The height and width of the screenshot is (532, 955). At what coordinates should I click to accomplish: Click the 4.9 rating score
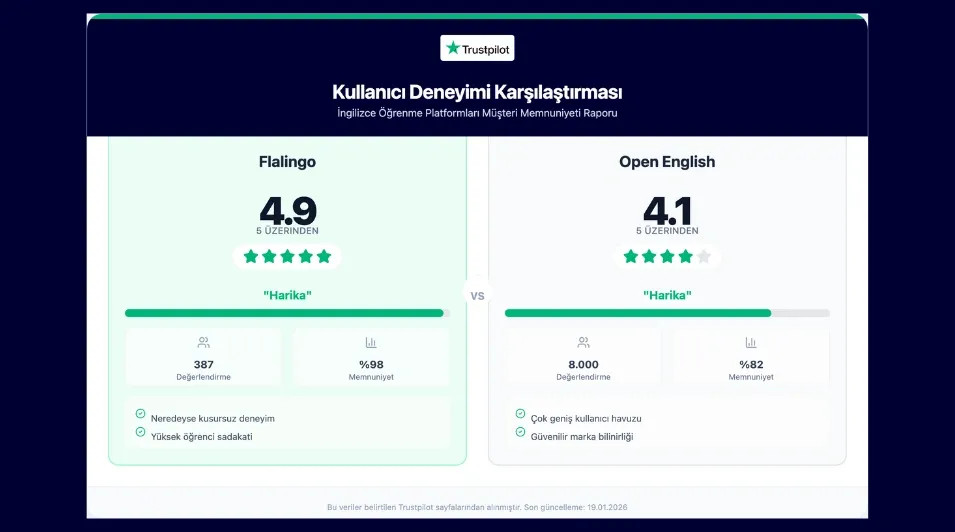[288, 211]
